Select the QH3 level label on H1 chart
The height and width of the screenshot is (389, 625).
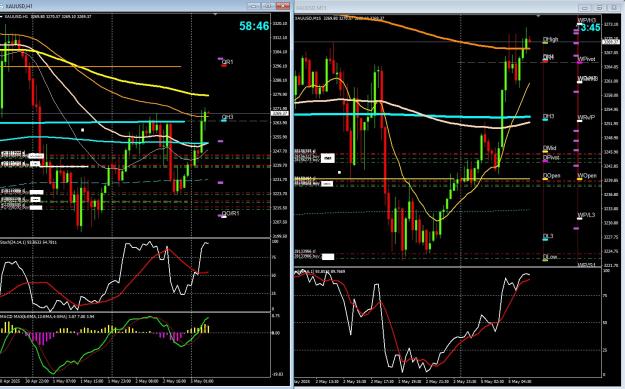(x=227, y=117)
